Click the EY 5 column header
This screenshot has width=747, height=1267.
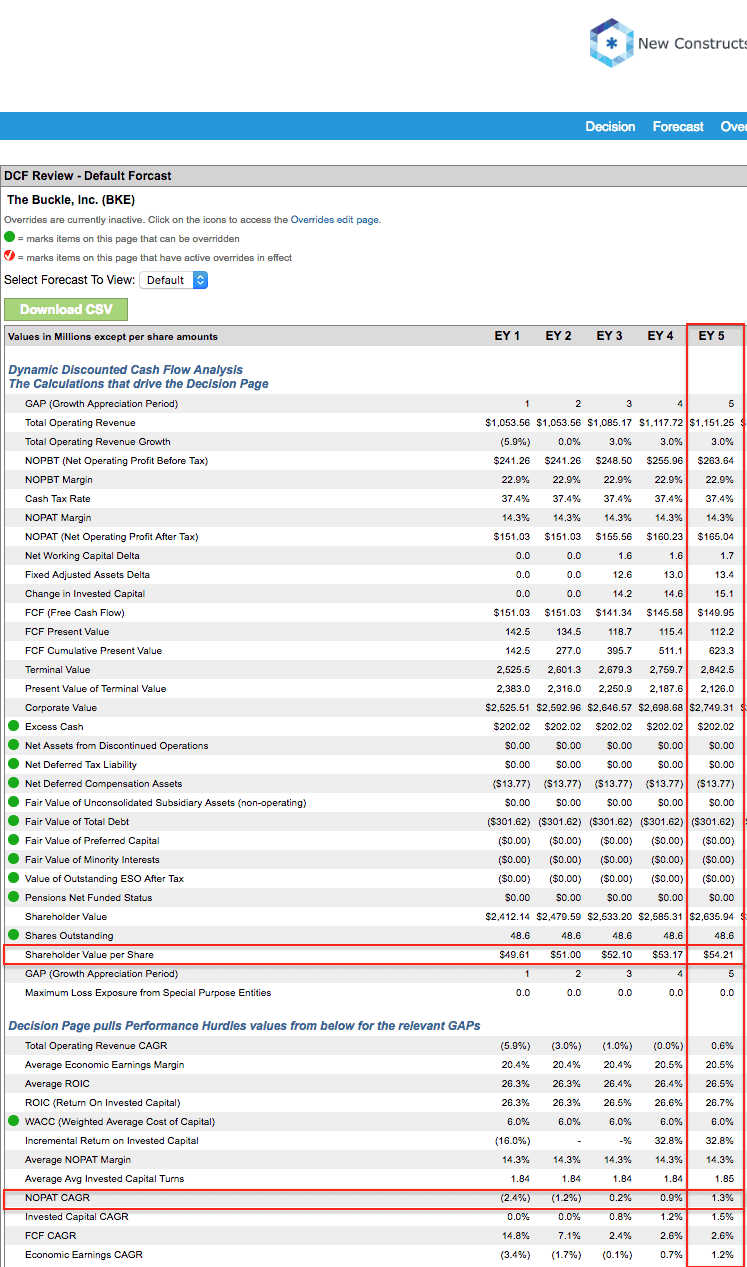pyautogui.click(x=711, y=336)
